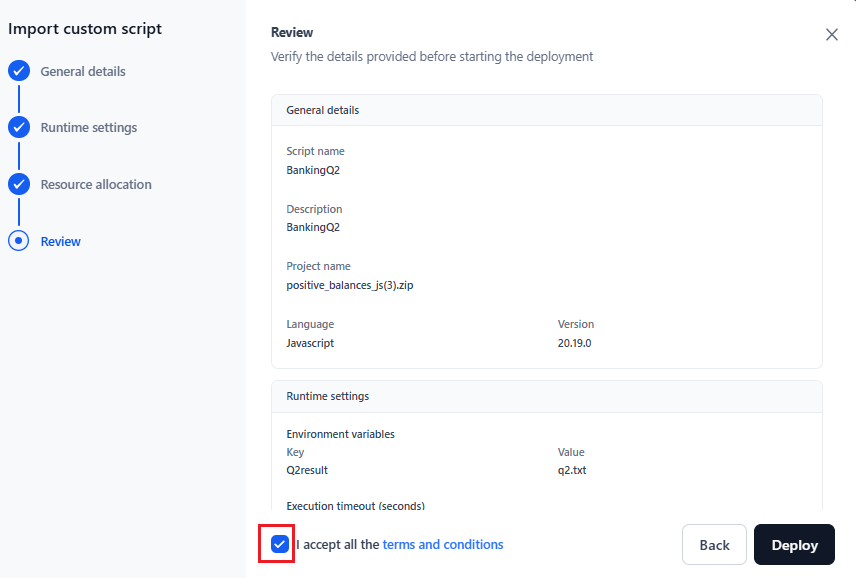Expand the General details review section header
The width and height of the screenshot is (858, 578).
546,110
